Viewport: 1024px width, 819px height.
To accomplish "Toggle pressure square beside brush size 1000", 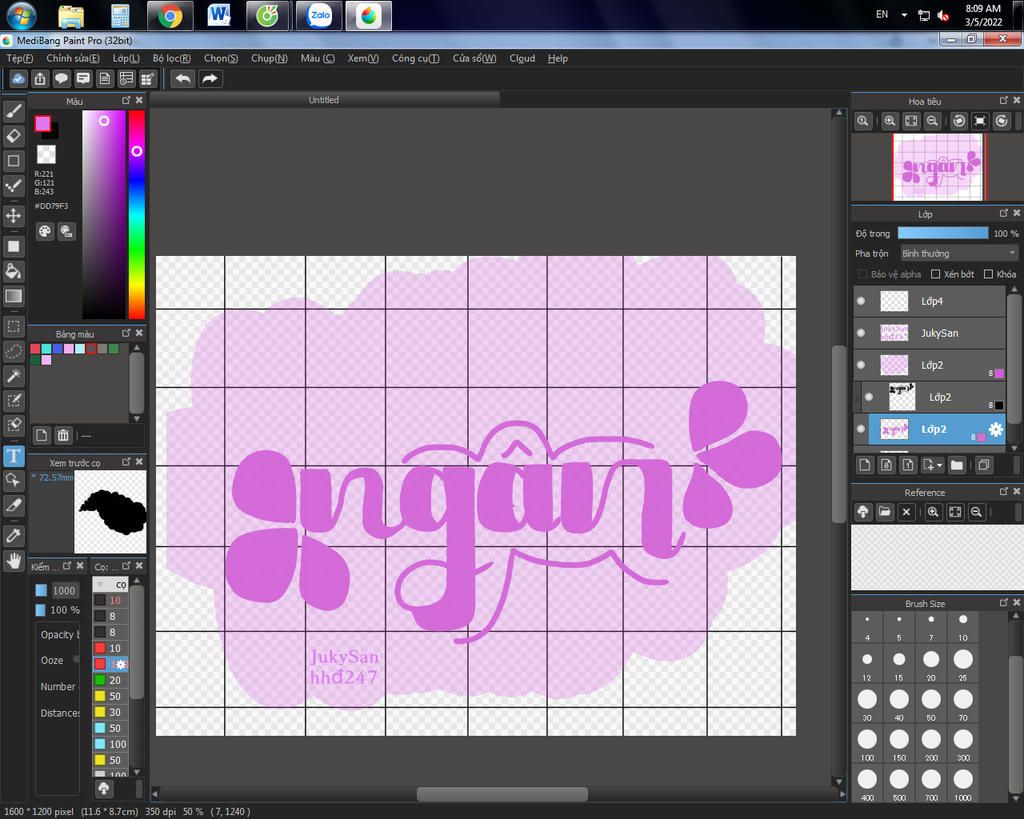I will click(41, 590).
